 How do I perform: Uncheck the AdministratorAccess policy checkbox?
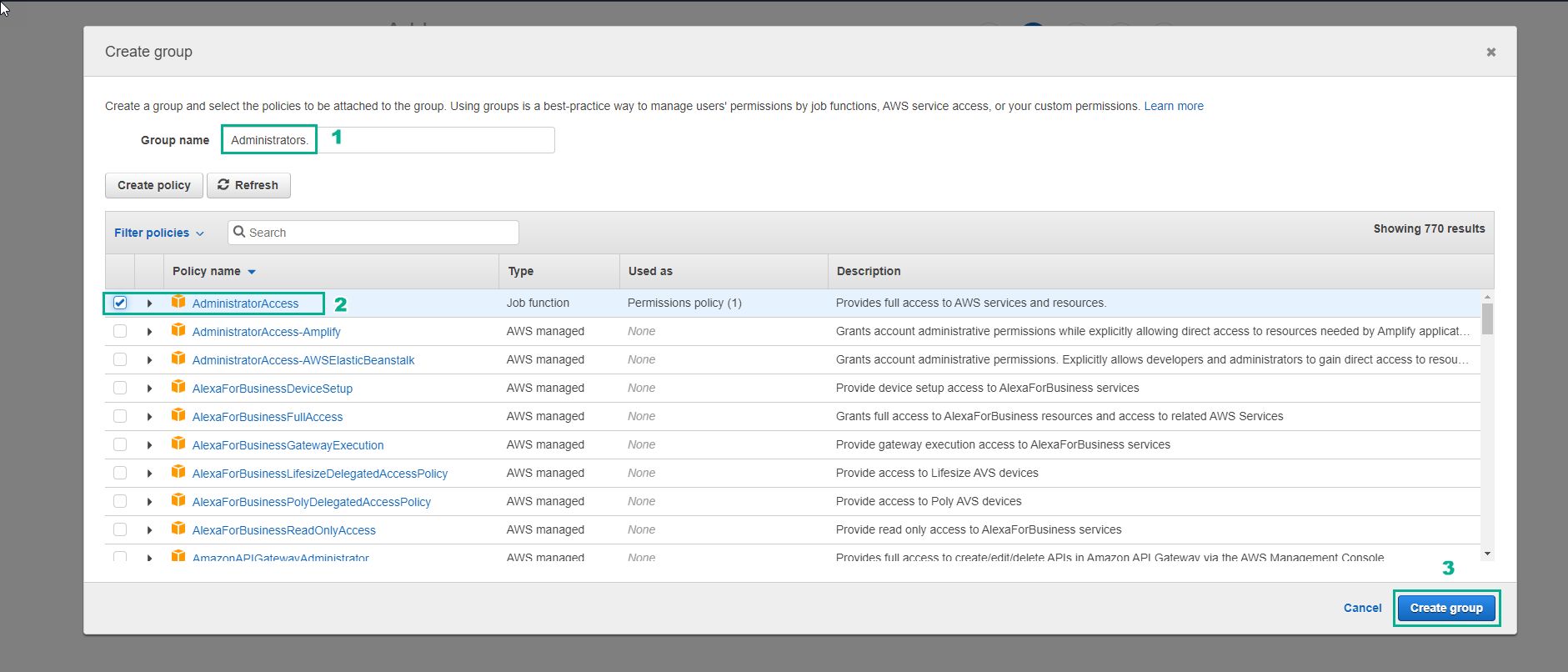pos(120,303)
